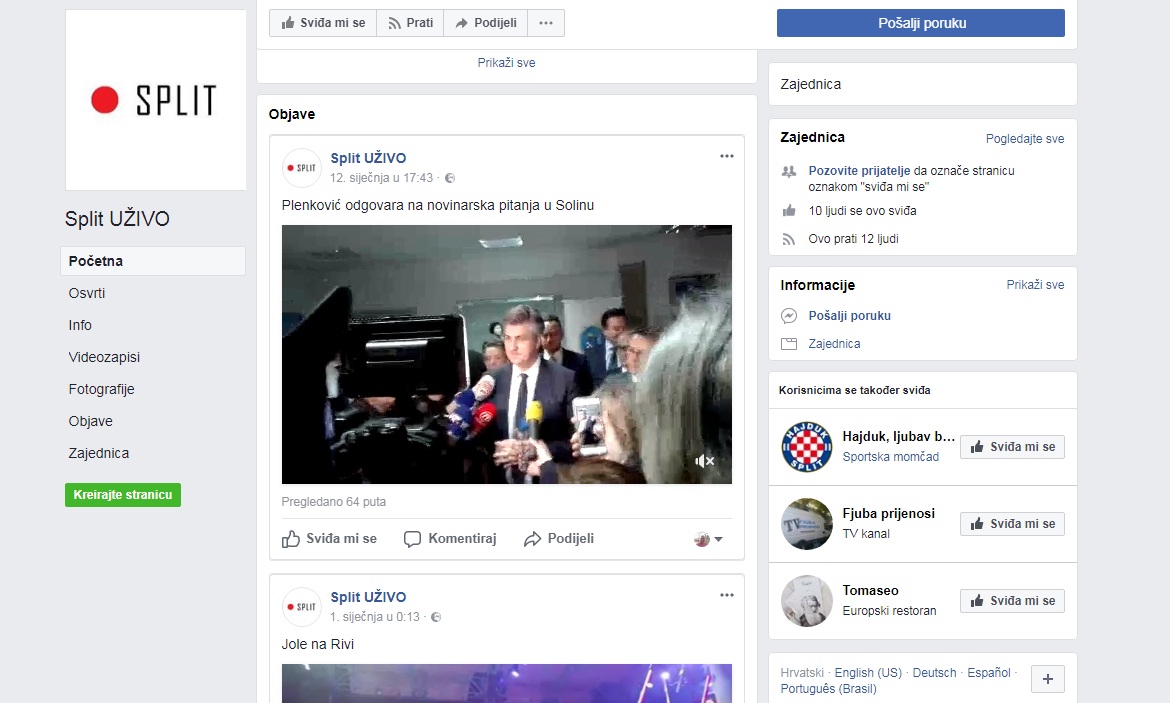Open more options next to Podijeli button
1170x703 pixels.
click(545, 23)
